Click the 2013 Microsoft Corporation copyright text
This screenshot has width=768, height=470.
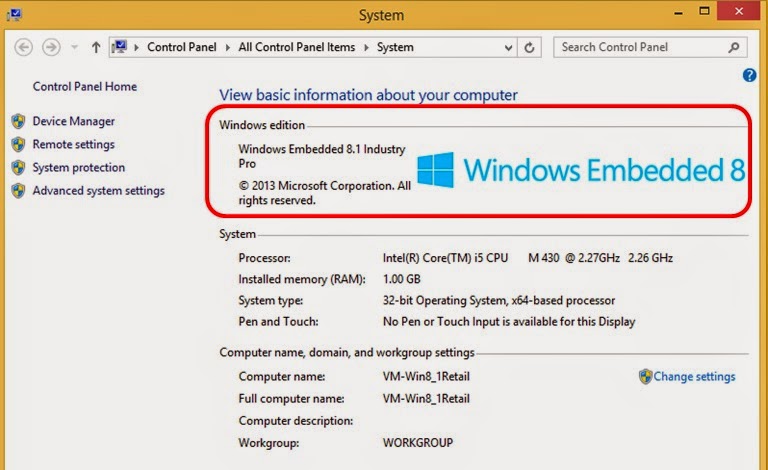click(x=325, y=193)
